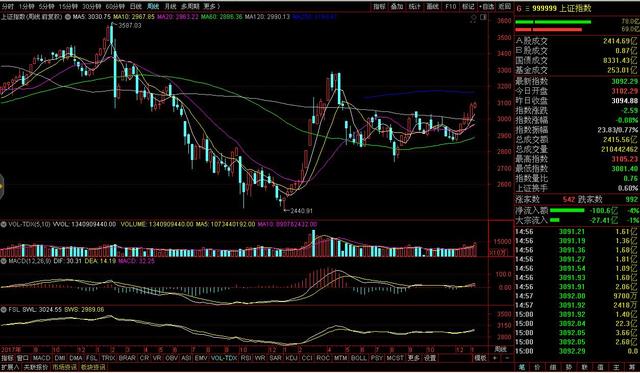Viewport: 640px width, 373px height.
Task: Click the window icon at chart top-right corner
Action: click(x=483, y=18)
